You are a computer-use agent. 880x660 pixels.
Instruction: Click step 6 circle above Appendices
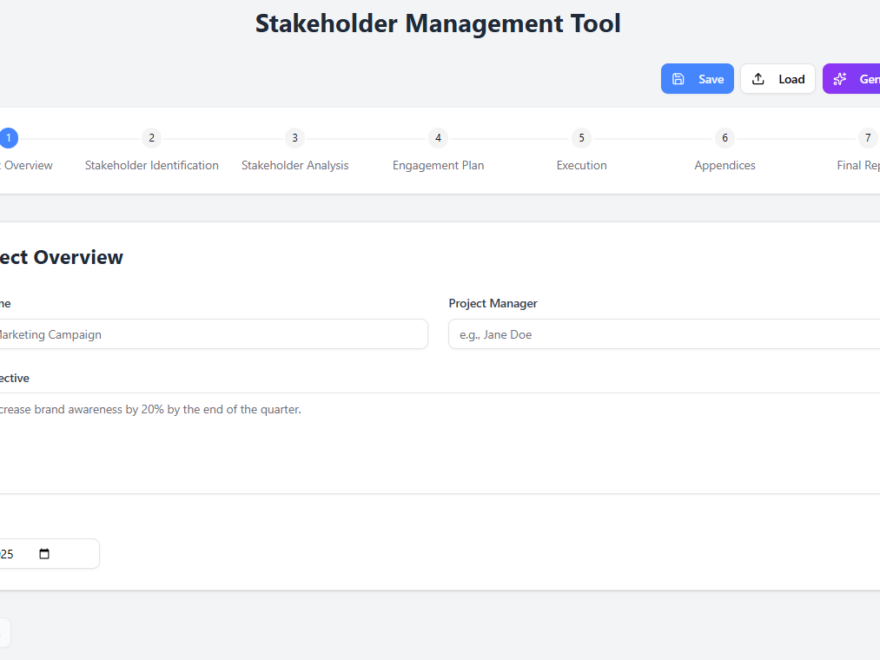point(724,138)
